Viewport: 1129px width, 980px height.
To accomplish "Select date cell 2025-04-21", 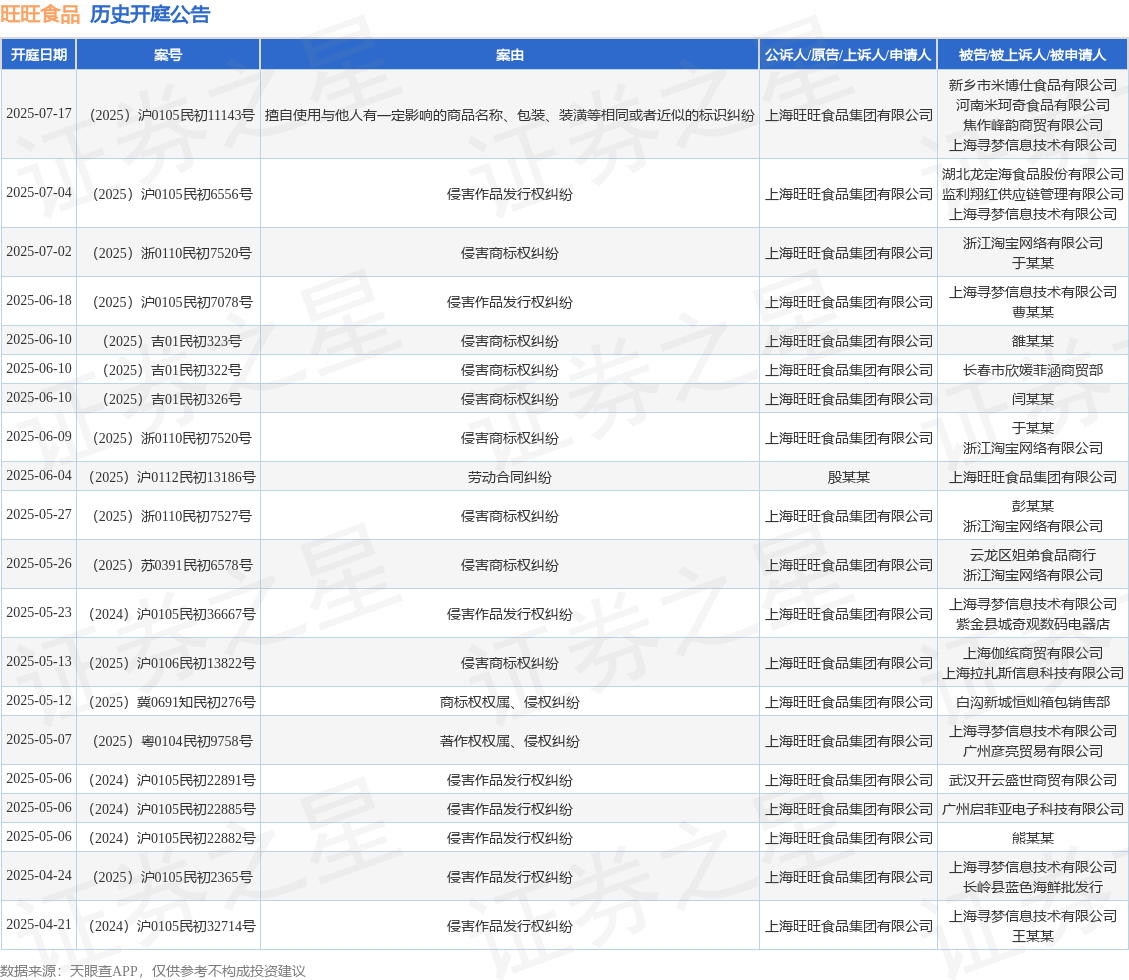I will tap(39, 925).
